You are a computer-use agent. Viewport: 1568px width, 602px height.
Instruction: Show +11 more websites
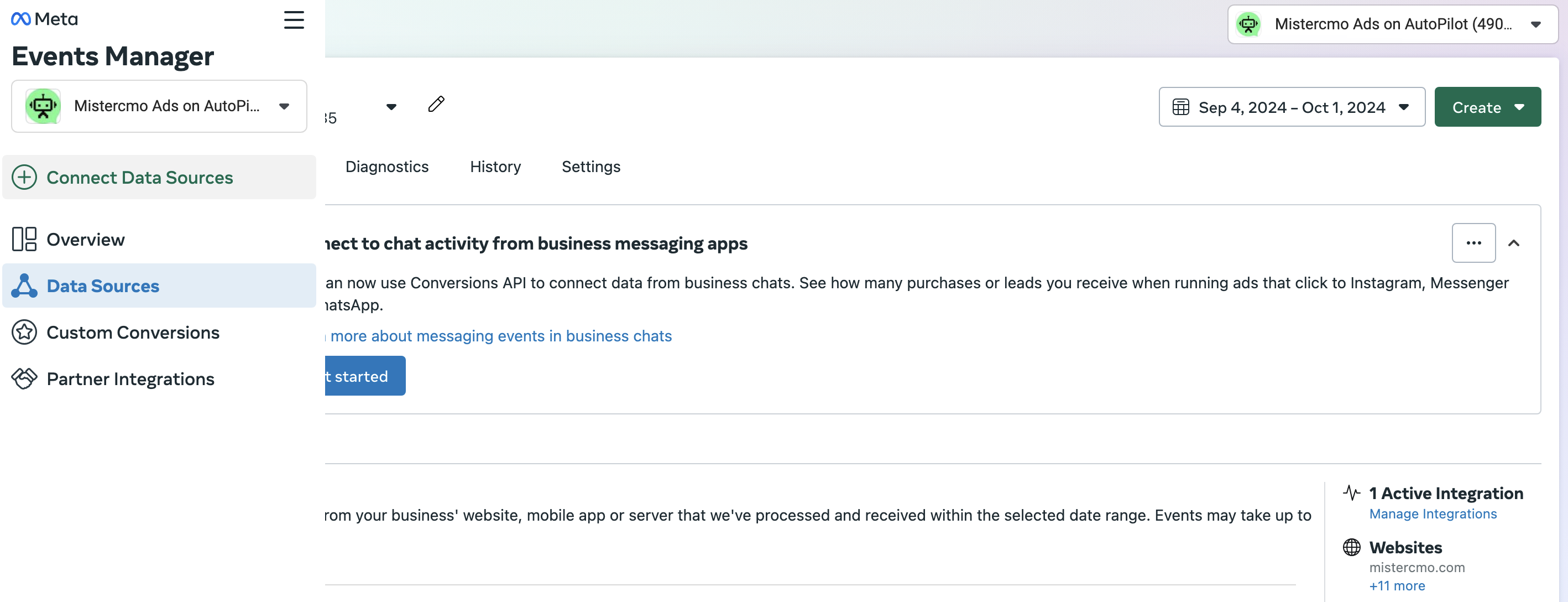[x=1397, y=585]
